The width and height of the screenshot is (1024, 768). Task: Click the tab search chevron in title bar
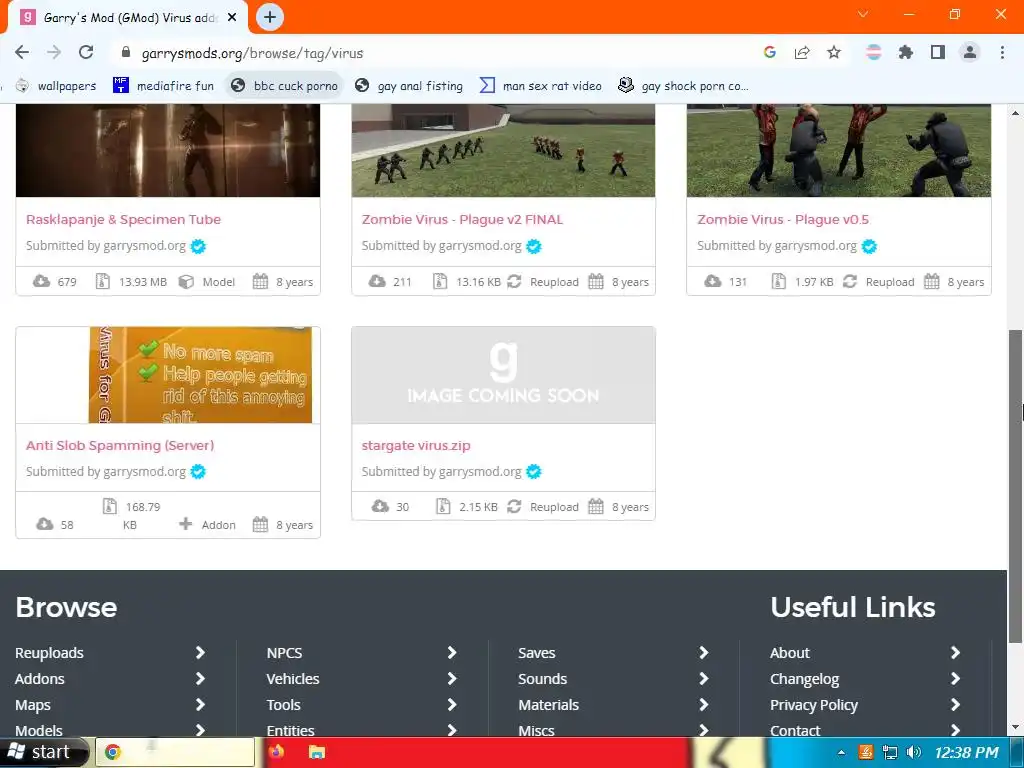[863, 14]
